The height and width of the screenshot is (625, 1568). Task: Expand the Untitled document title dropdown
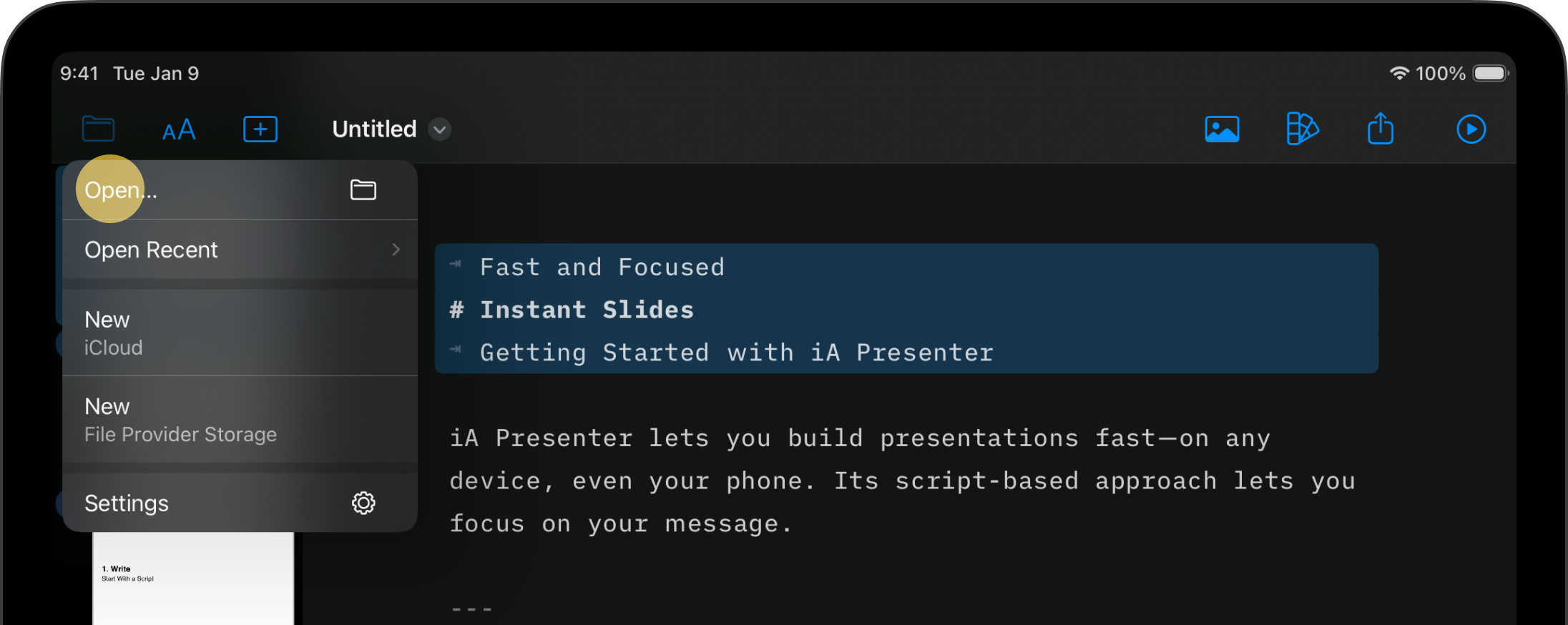pos(440,129)
